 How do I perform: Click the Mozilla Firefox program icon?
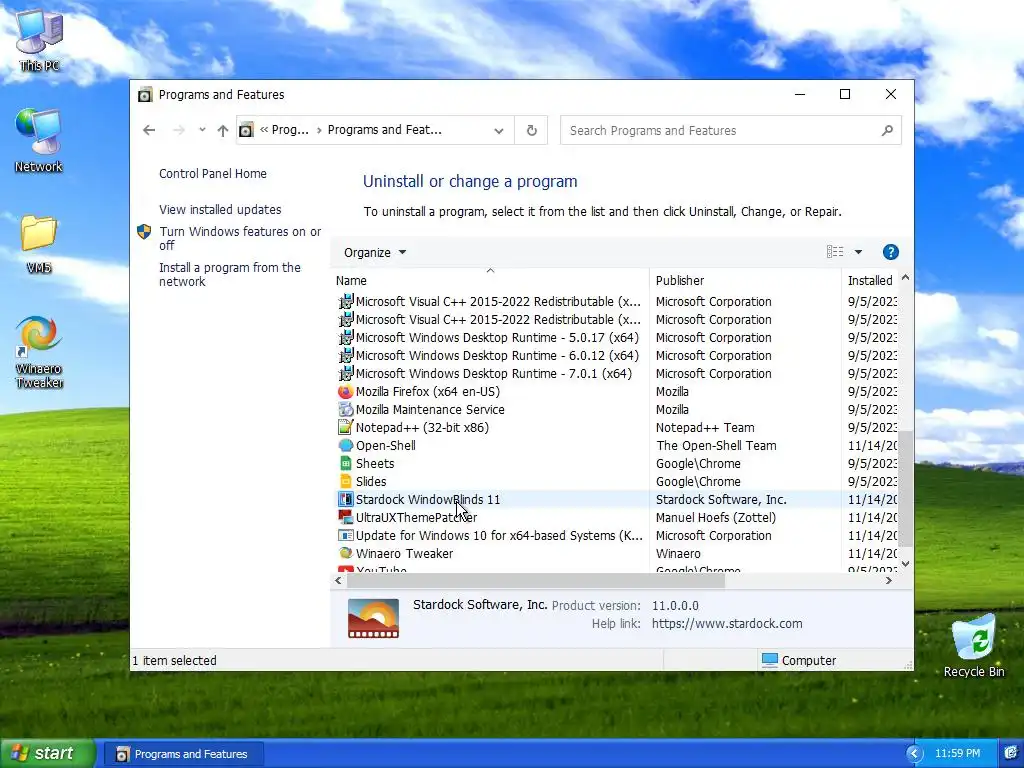tap(345, 392)
